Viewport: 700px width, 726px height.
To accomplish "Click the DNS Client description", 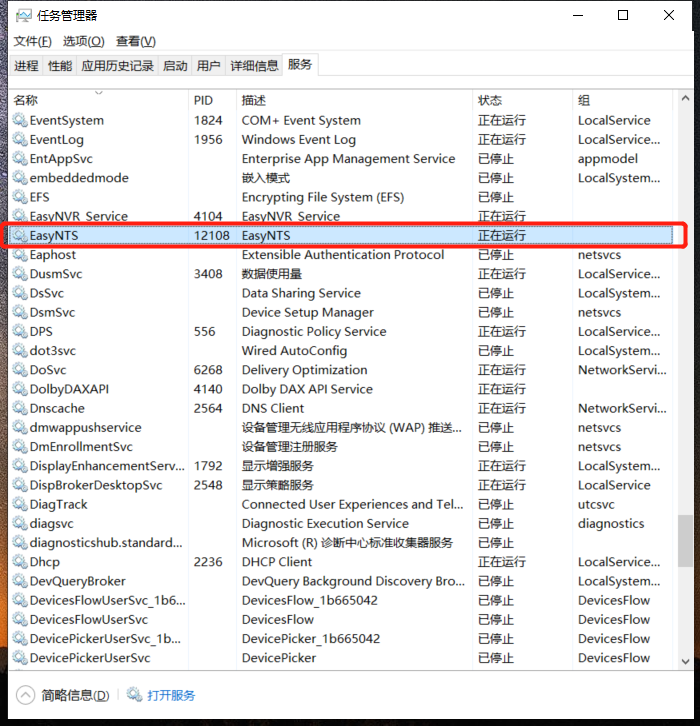I will [273, 408].
